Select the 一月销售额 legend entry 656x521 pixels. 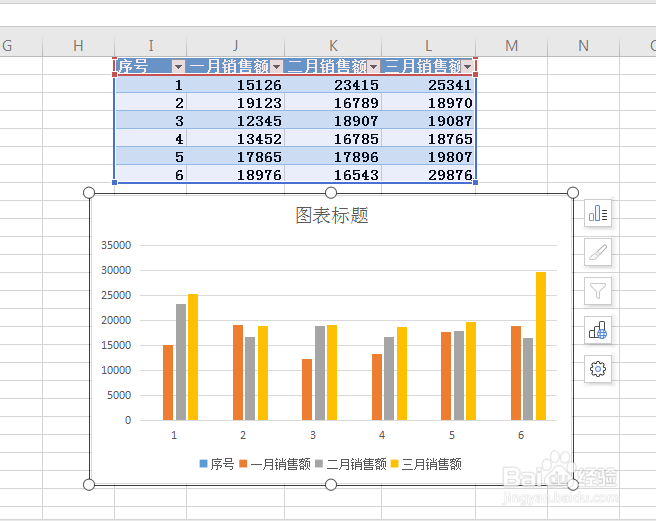tap(274, 464)
